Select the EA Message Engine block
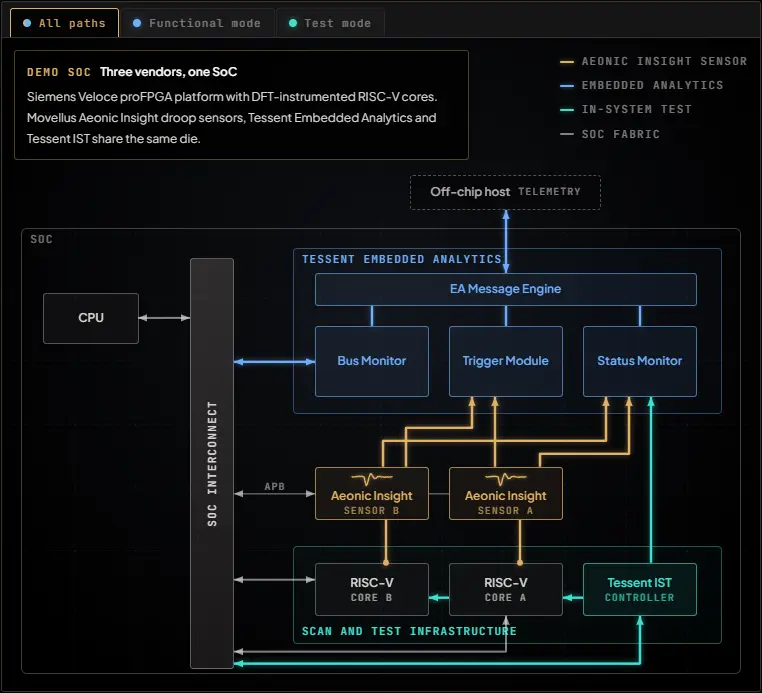The width and height of the screenshot is (762, 693). (x=505, y=289)
